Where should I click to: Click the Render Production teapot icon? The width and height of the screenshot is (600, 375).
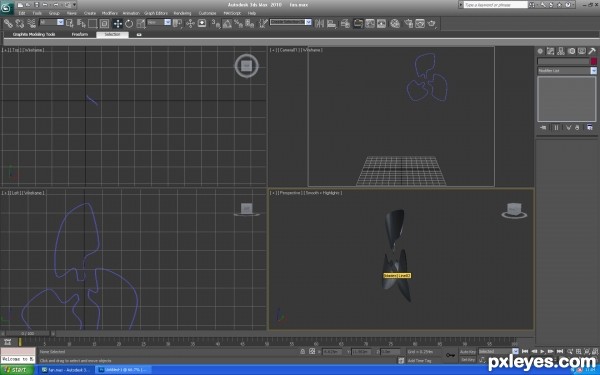432,24
